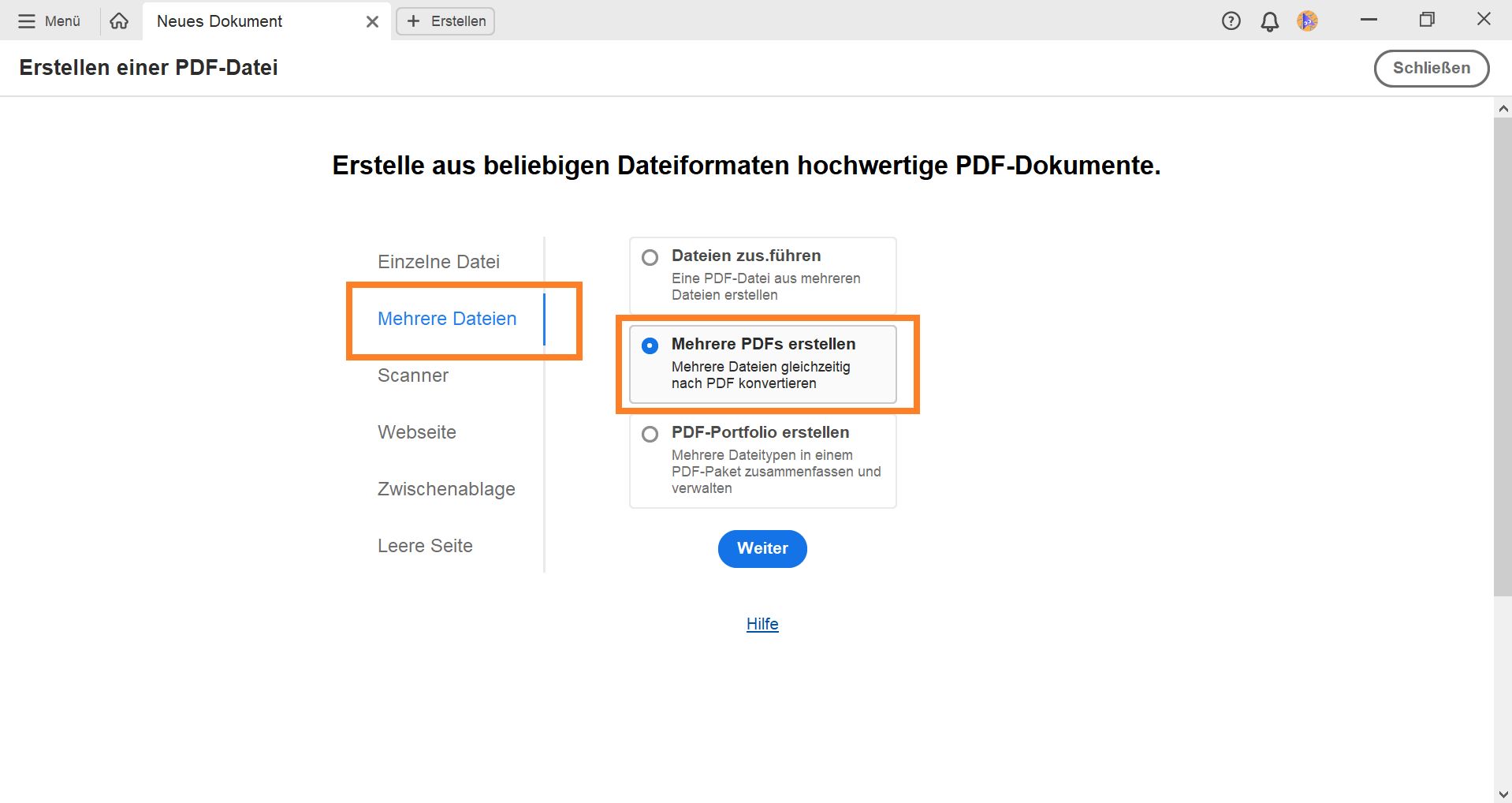The height and width of the screenshot is (803, 1512).
Task: Close the Neues Dokument tab
Action: click(x=371, y=21)
